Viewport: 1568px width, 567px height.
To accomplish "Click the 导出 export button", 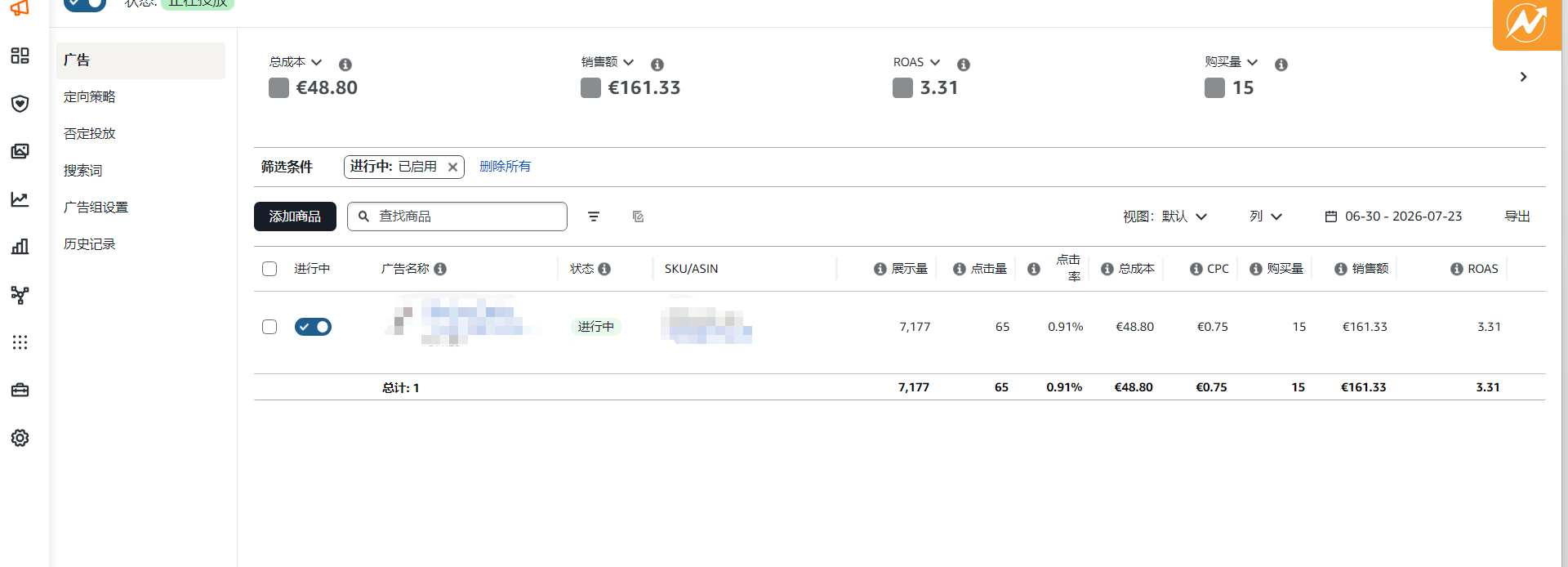I will click(1517, 217).
